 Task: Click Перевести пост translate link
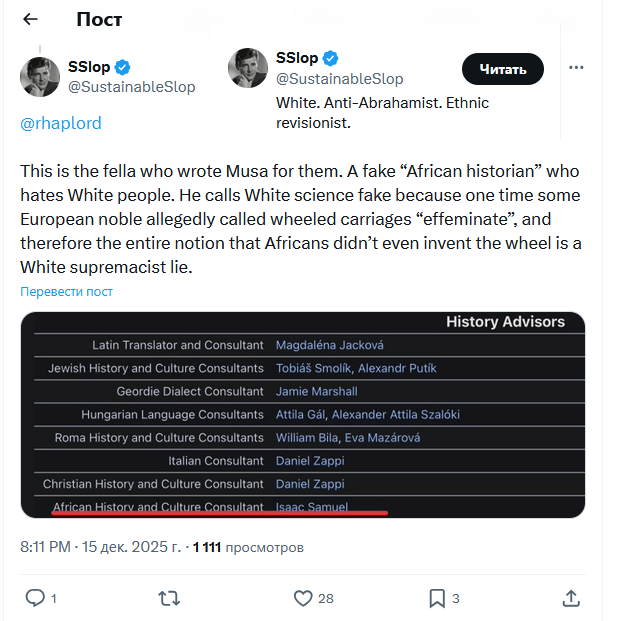point(67,291)
